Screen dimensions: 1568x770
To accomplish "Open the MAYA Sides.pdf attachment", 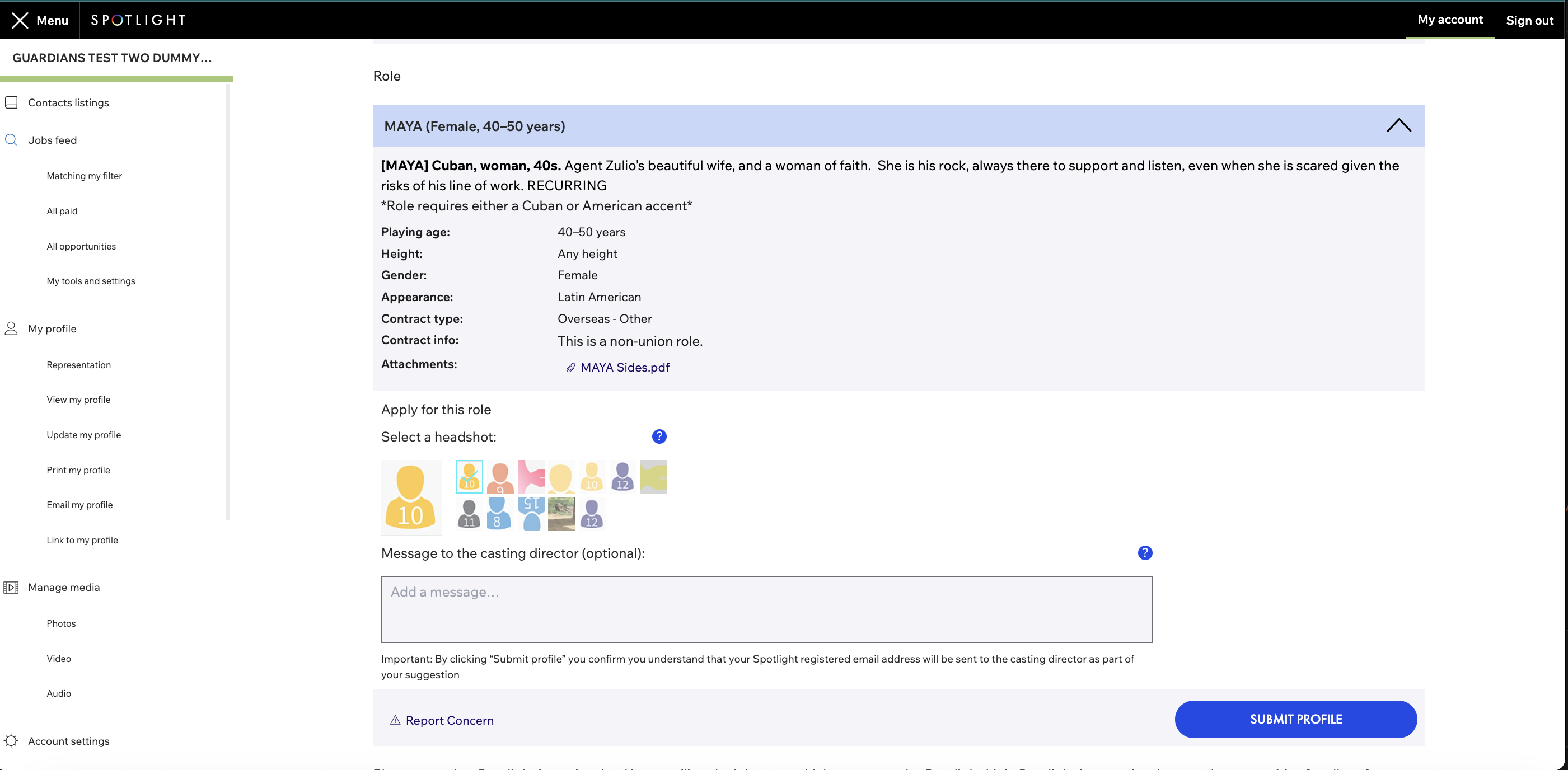I will [625, 368].
